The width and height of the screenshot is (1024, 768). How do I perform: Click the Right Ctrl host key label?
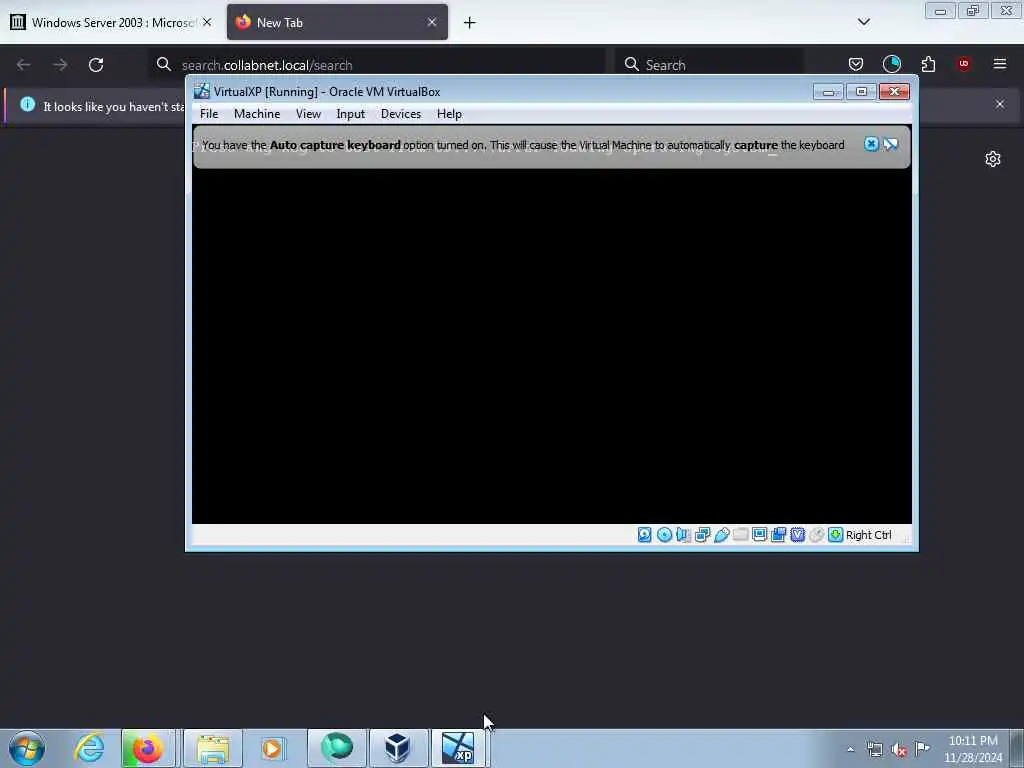[869, 535]
